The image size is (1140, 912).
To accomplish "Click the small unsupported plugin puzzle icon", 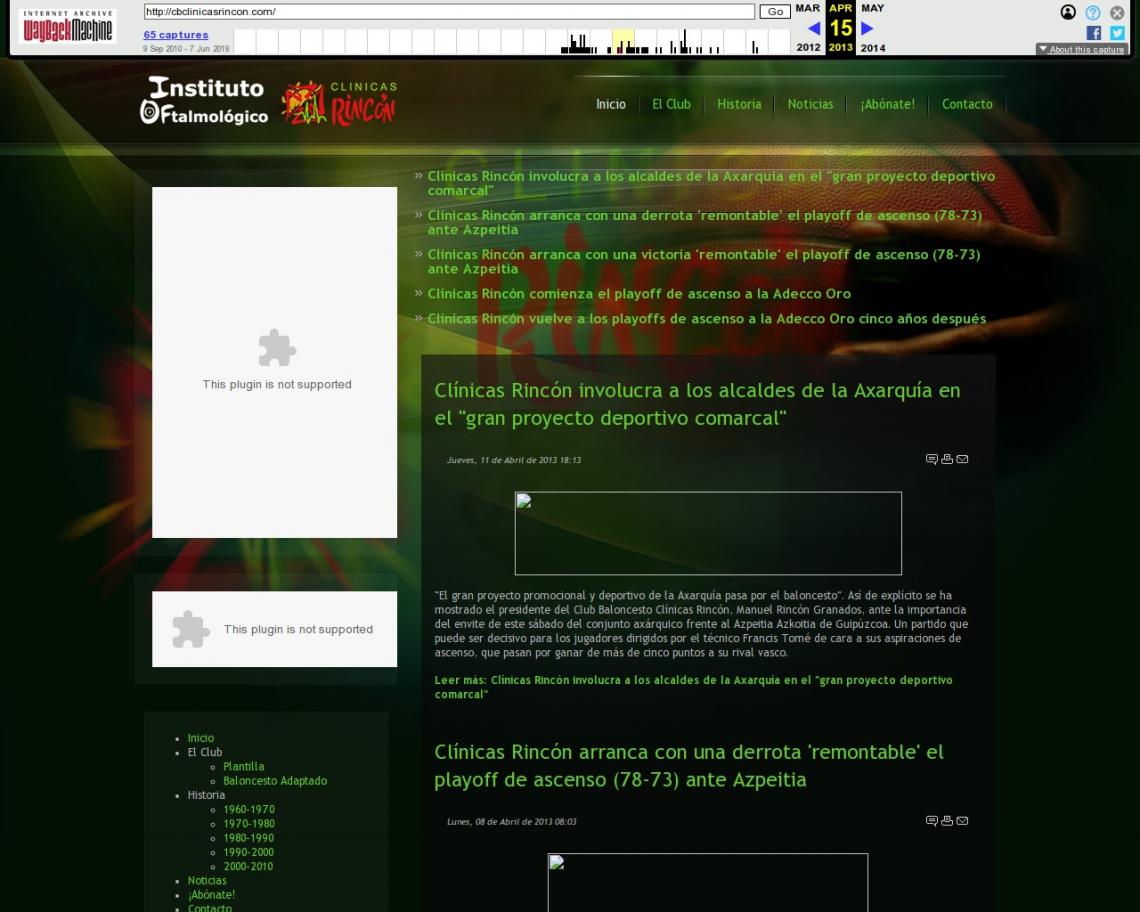I will [x=190, y=629].
